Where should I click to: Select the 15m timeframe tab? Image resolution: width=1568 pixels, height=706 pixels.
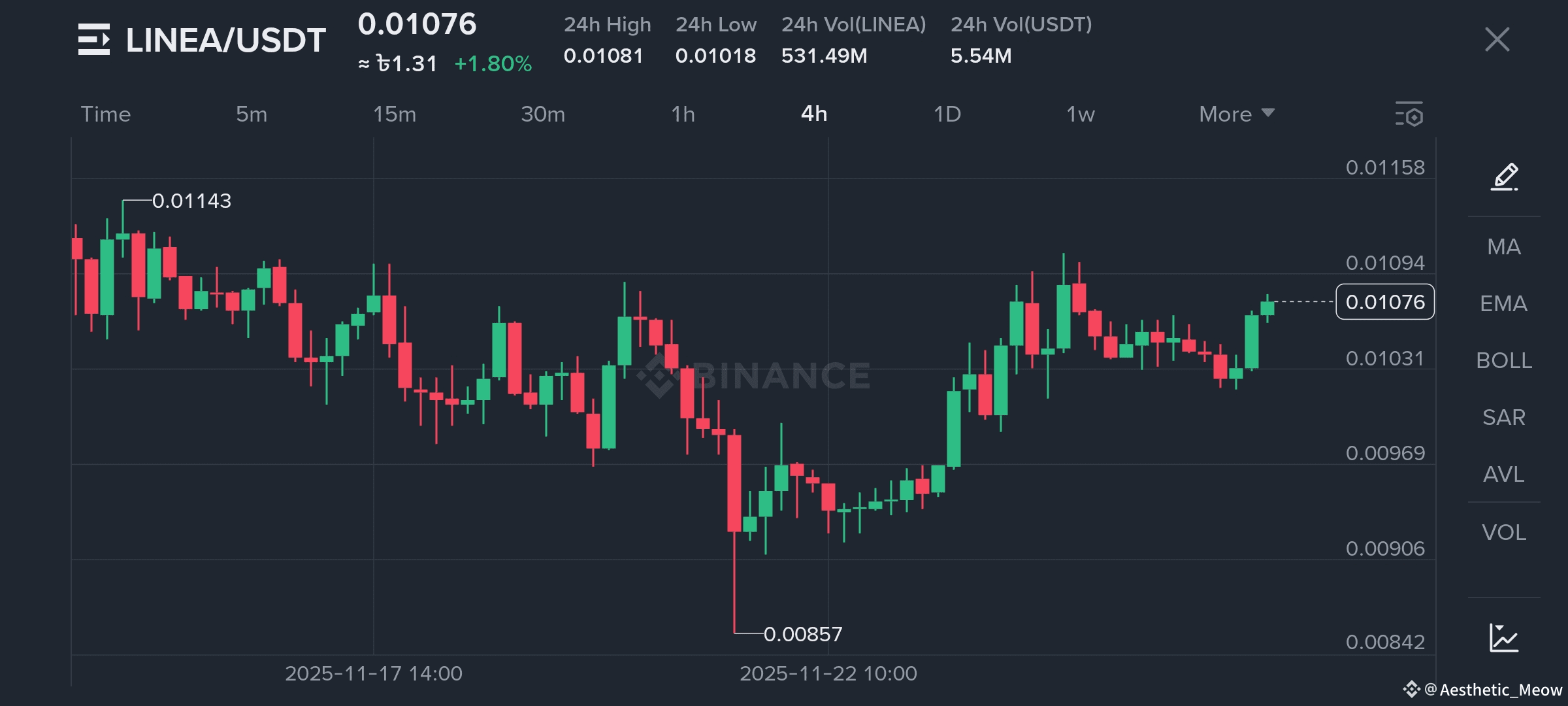click(394, 114)
